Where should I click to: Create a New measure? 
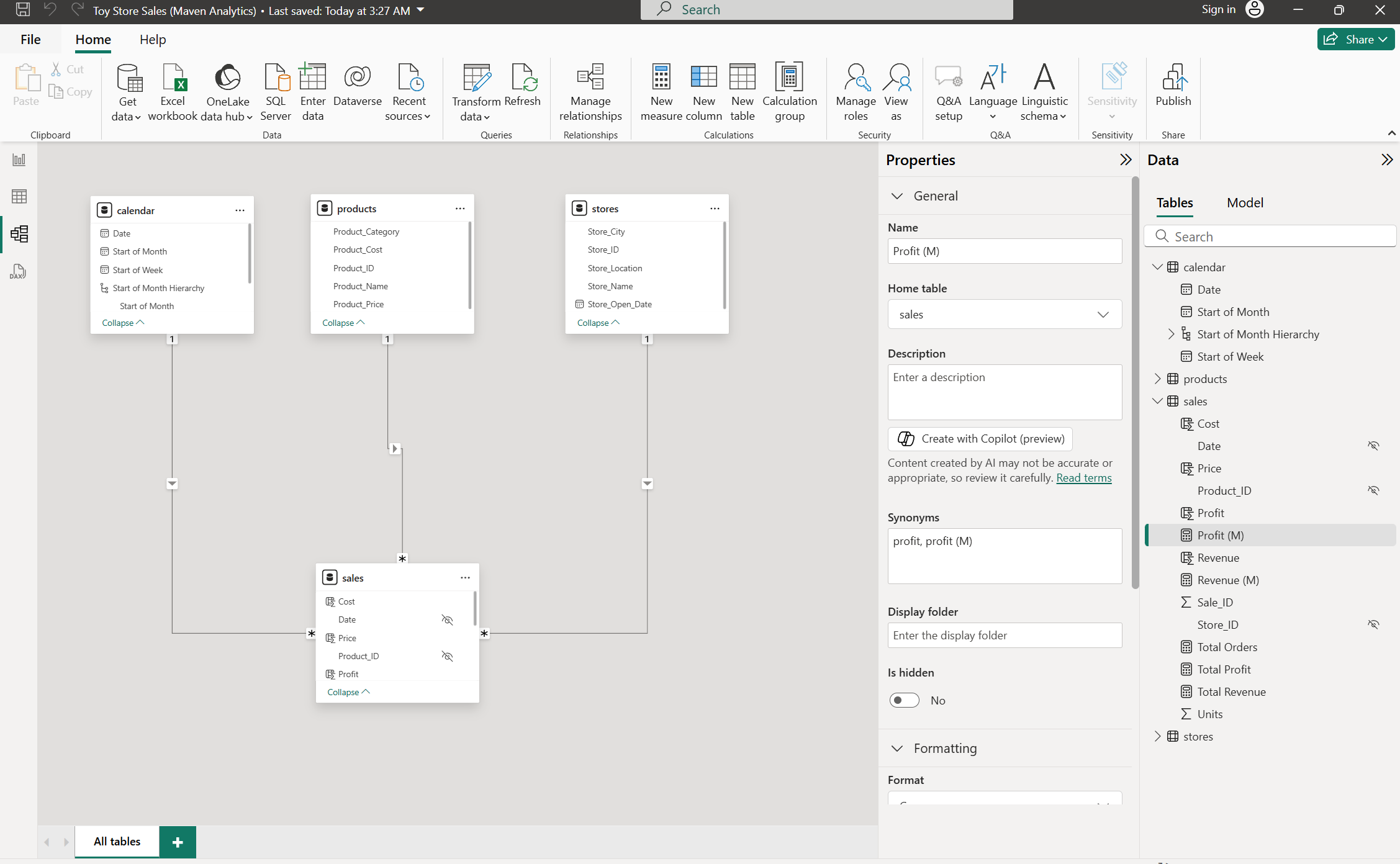click(x=661, y=93)
